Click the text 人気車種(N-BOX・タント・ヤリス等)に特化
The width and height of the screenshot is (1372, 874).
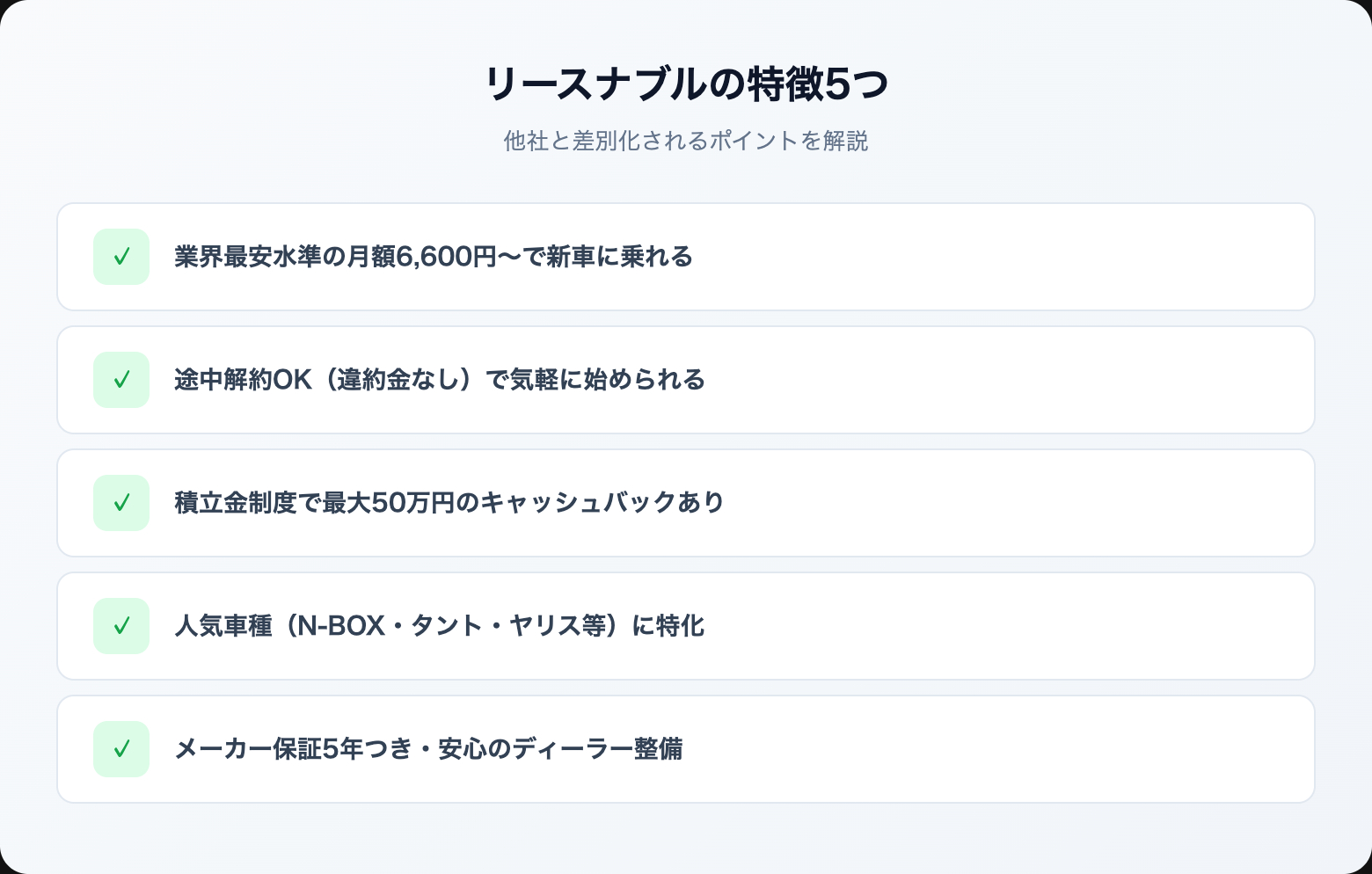(439, 626)
